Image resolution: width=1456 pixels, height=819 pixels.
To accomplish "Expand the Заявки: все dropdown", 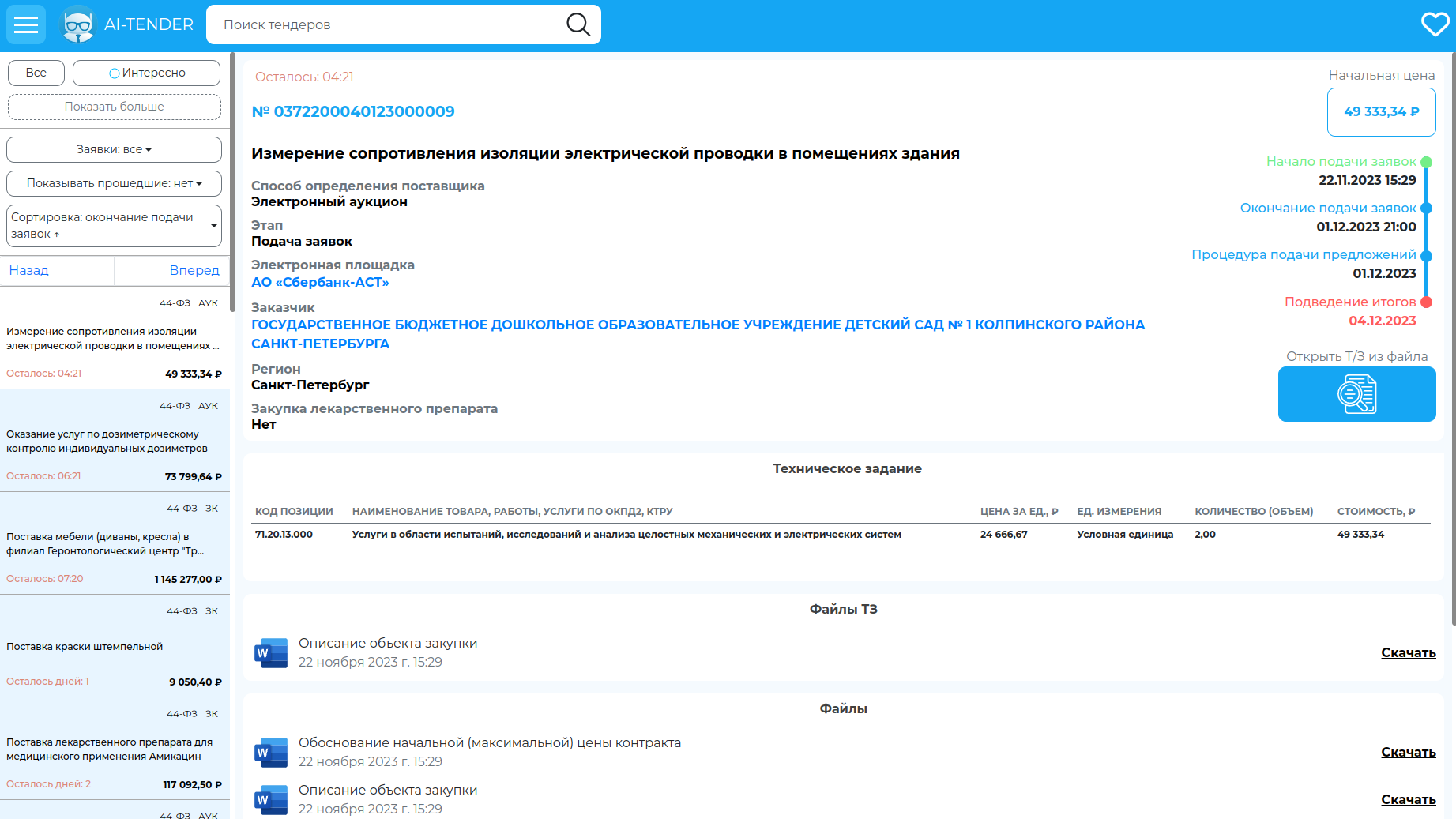I will click(x=114, y=149).
